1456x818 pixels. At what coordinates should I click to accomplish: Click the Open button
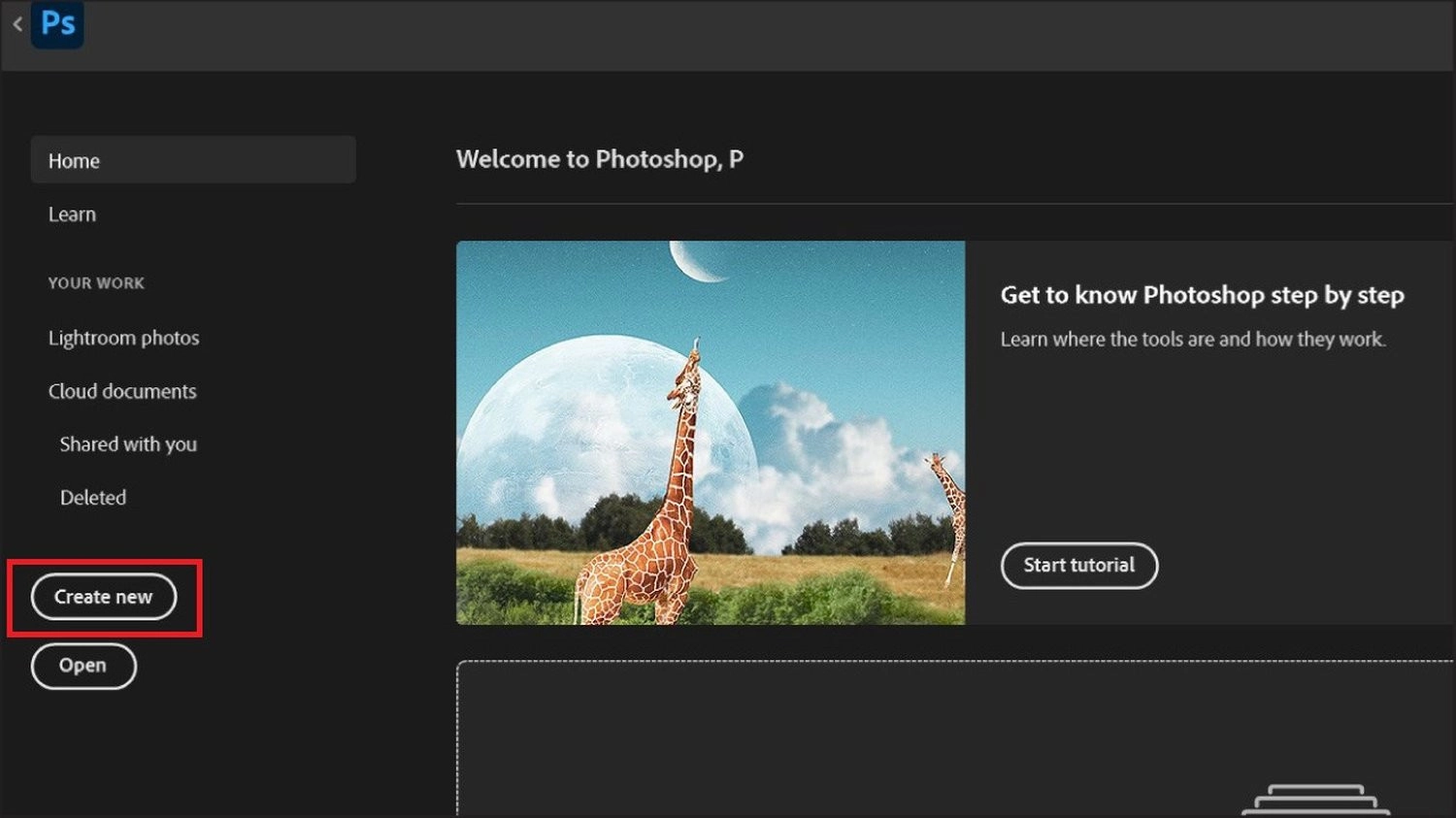coord(83,666)
